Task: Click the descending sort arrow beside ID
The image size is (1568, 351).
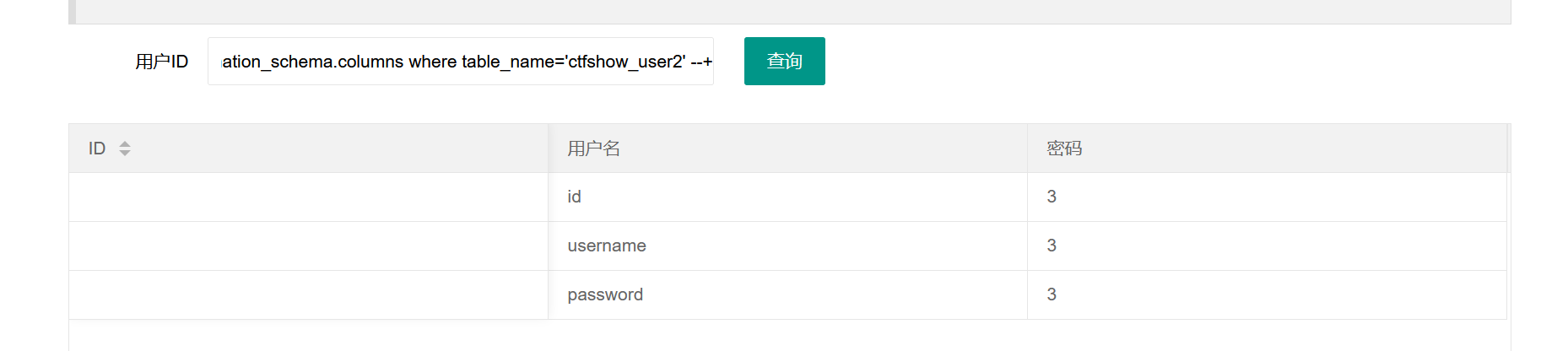Action: (125, 153)
